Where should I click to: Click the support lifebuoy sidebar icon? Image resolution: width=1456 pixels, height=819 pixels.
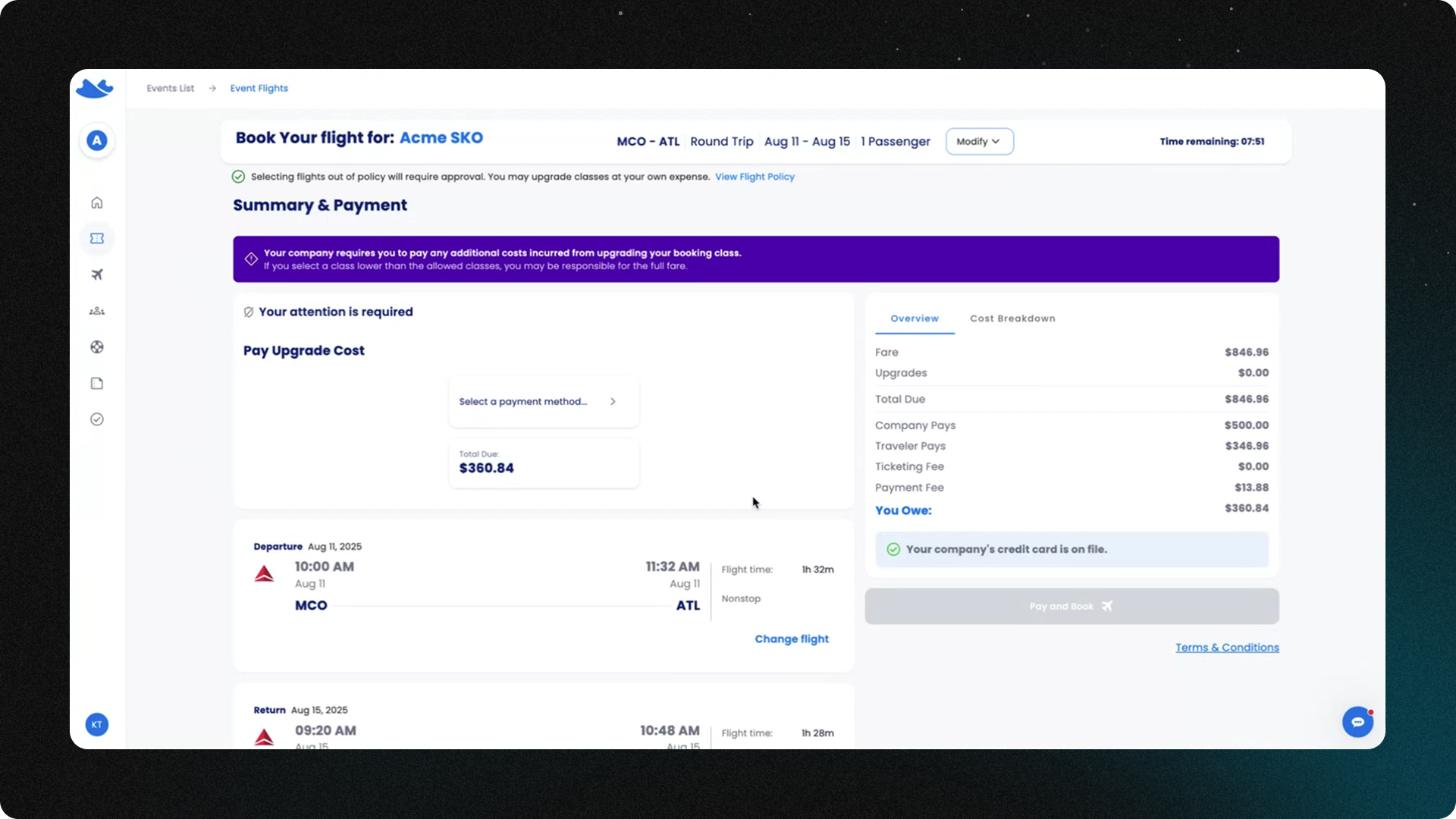(x=97, y=347)
